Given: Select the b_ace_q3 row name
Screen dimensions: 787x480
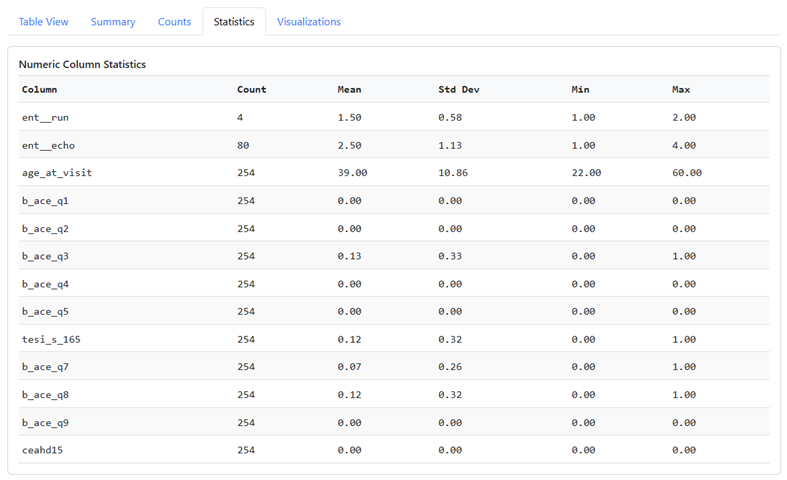Looking at the screenshot, I should pos(45,256).
